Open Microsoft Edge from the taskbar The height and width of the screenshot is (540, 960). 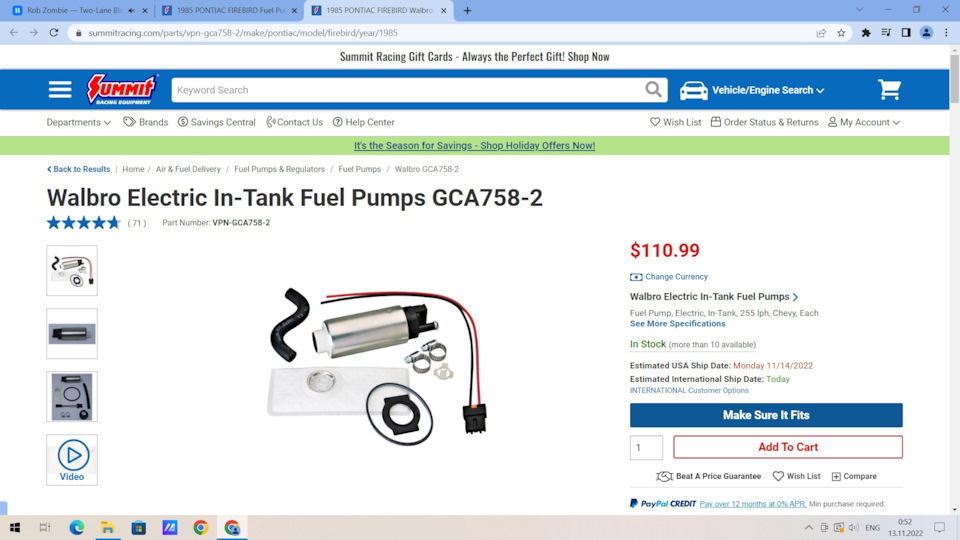pyautogui.click(x=77, y=527)
